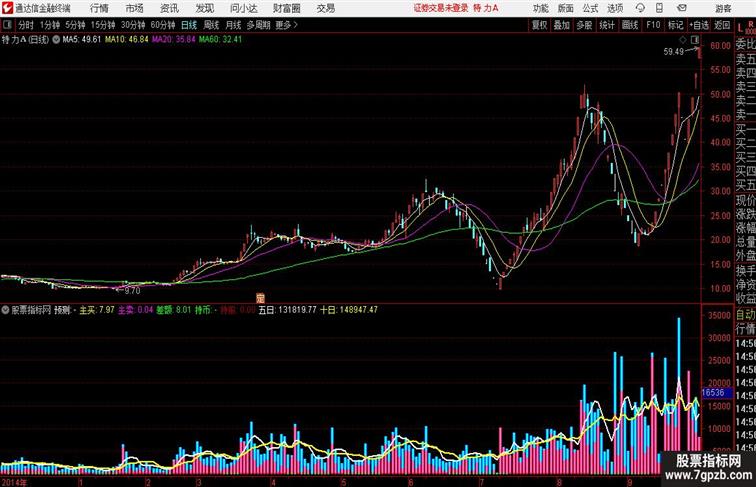Viewport: 756px width, 487px height.
Task: Open the 交易 menu
Action: [325, 8]
